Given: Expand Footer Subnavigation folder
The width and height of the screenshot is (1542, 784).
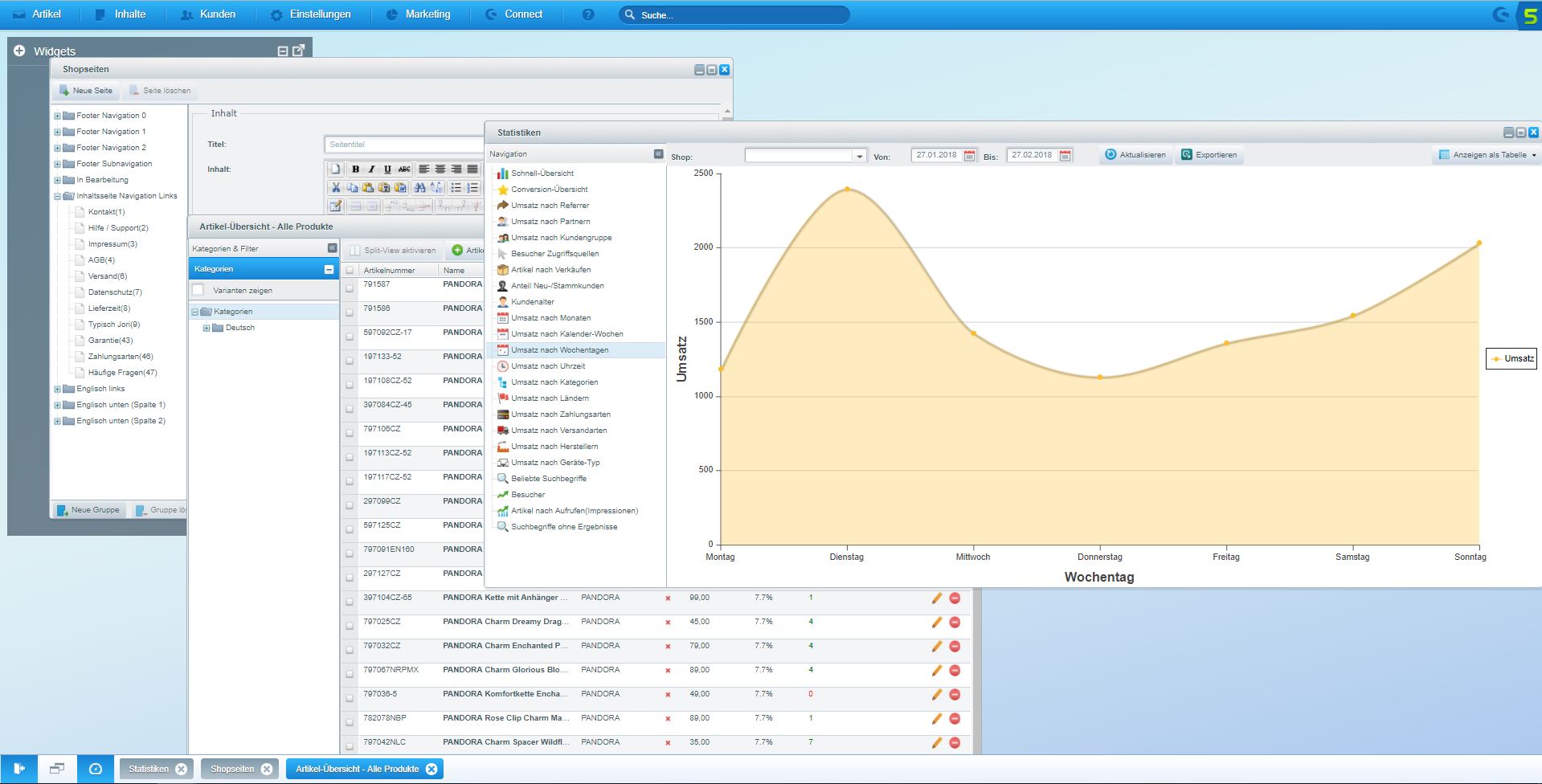Looking at the screenshot, I should [x=57, y=164].
